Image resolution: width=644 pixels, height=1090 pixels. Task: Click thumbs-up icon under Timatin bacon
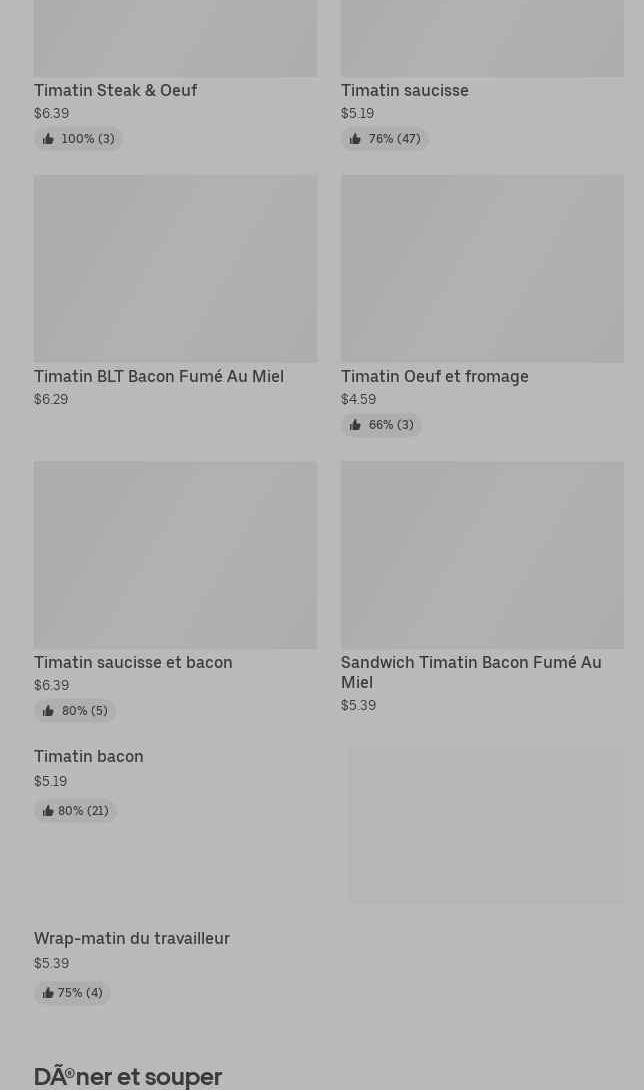click(x=47, y=811)
